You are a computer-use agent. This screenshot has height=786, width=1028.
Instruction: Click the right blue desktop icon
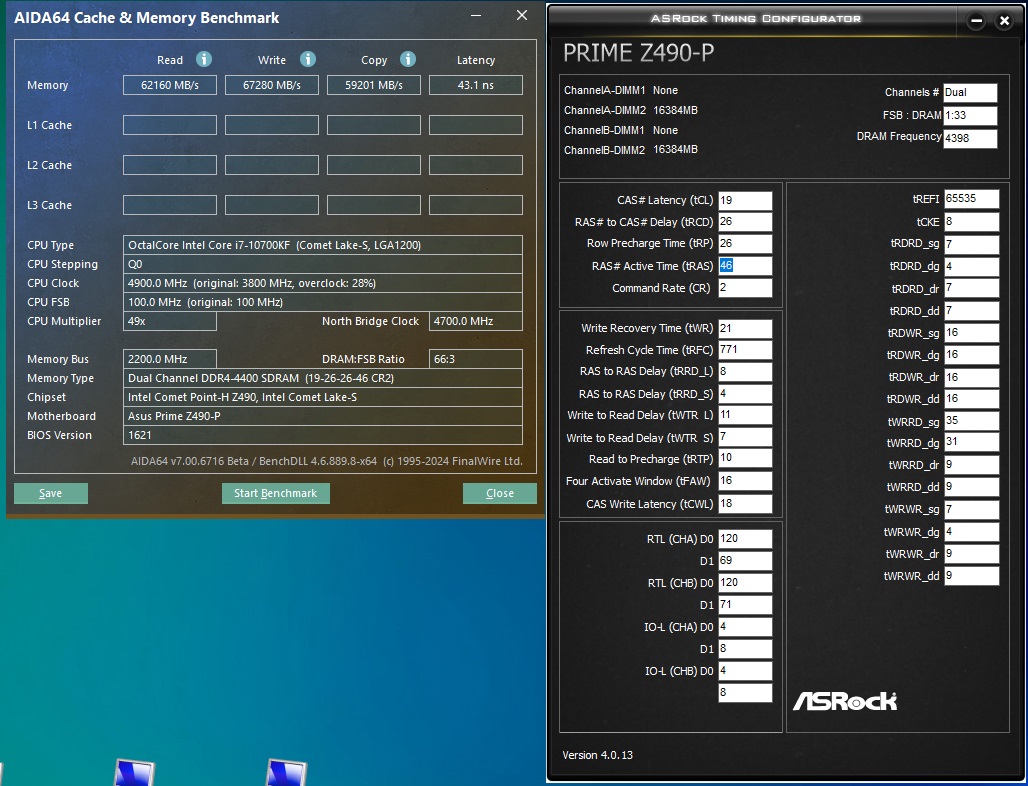click(x=286, y=772)
